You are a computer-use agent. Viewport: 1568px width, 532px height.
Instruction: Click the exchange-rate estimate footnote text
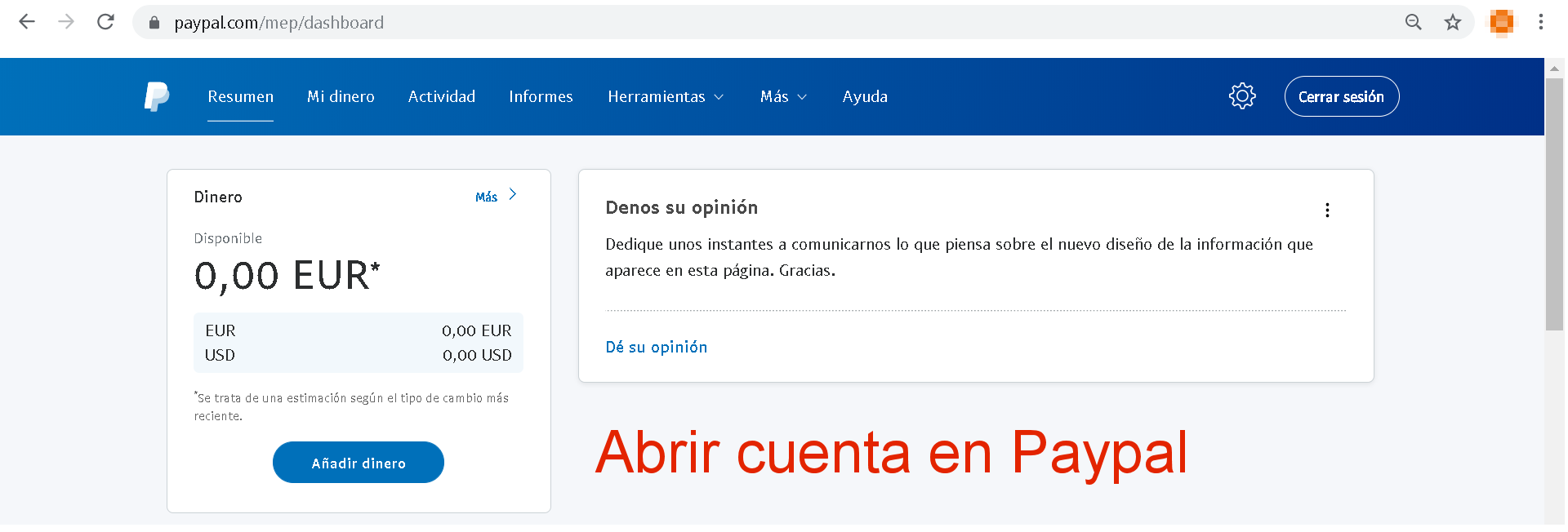pyautogui.click(x=351, y=406)
